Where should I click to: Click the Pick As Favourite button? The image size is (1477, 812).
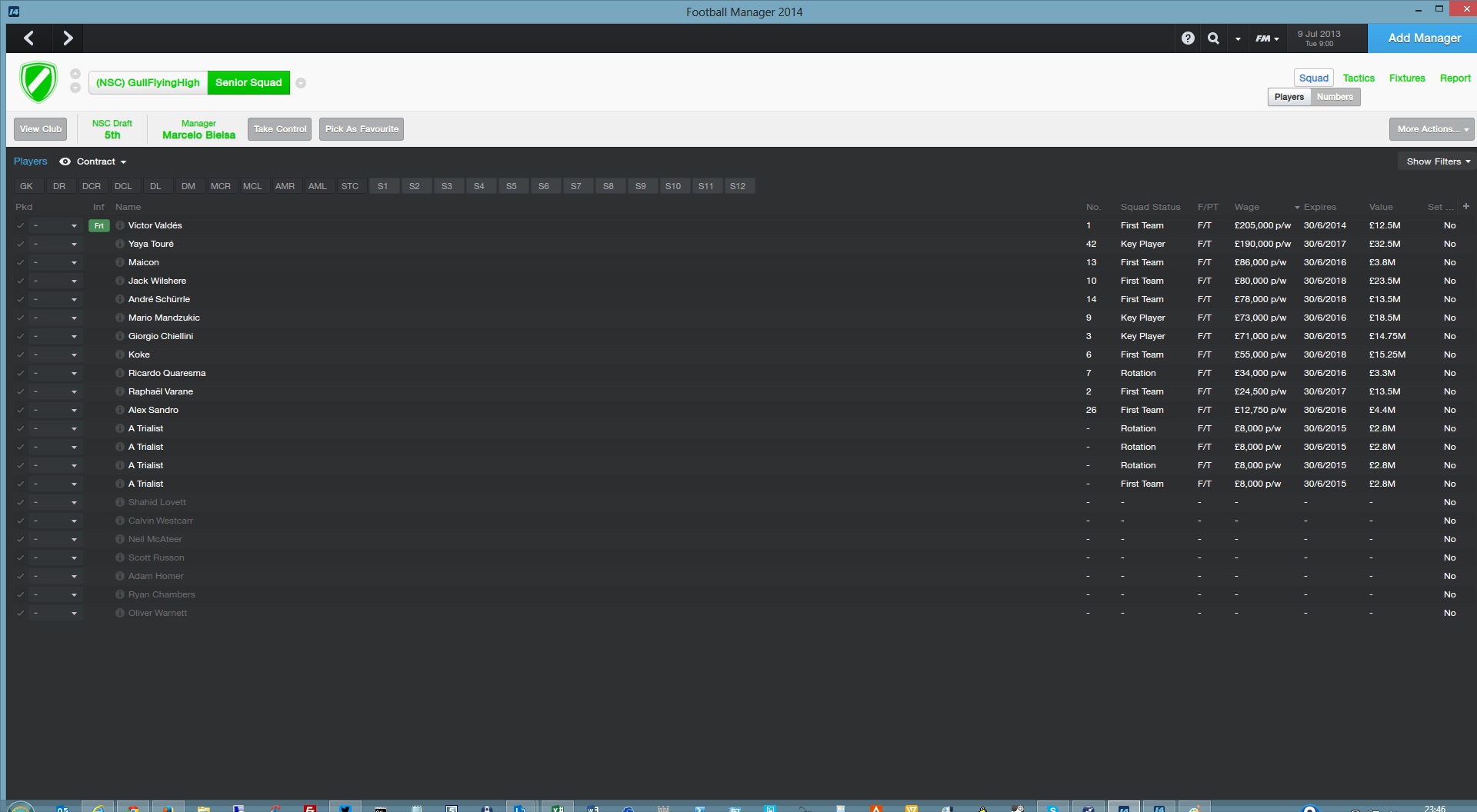pyautogui.click(x=362, y=129)
